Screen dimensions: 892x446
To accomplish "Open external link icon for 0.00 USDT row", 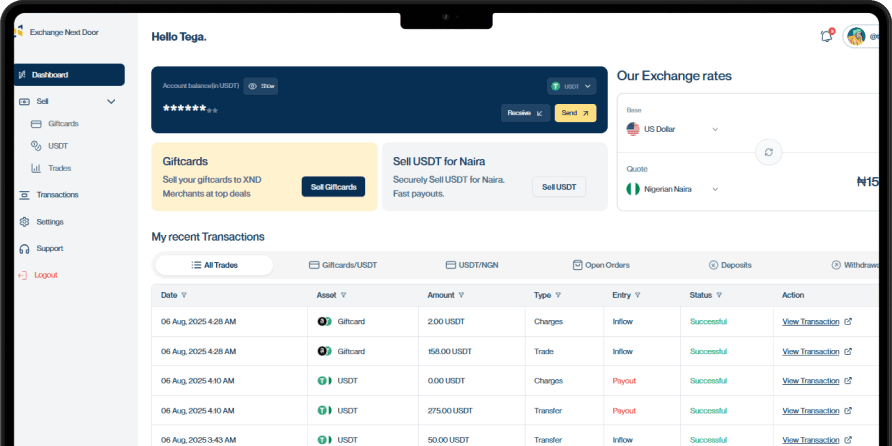I will click(x=848, y=381).
